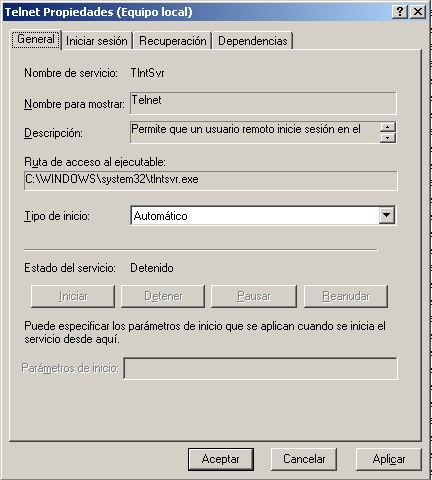The width and height of the screenshot is (432, 480).
Task: Confirm with the Aceptar button
Action: [221, 459]
